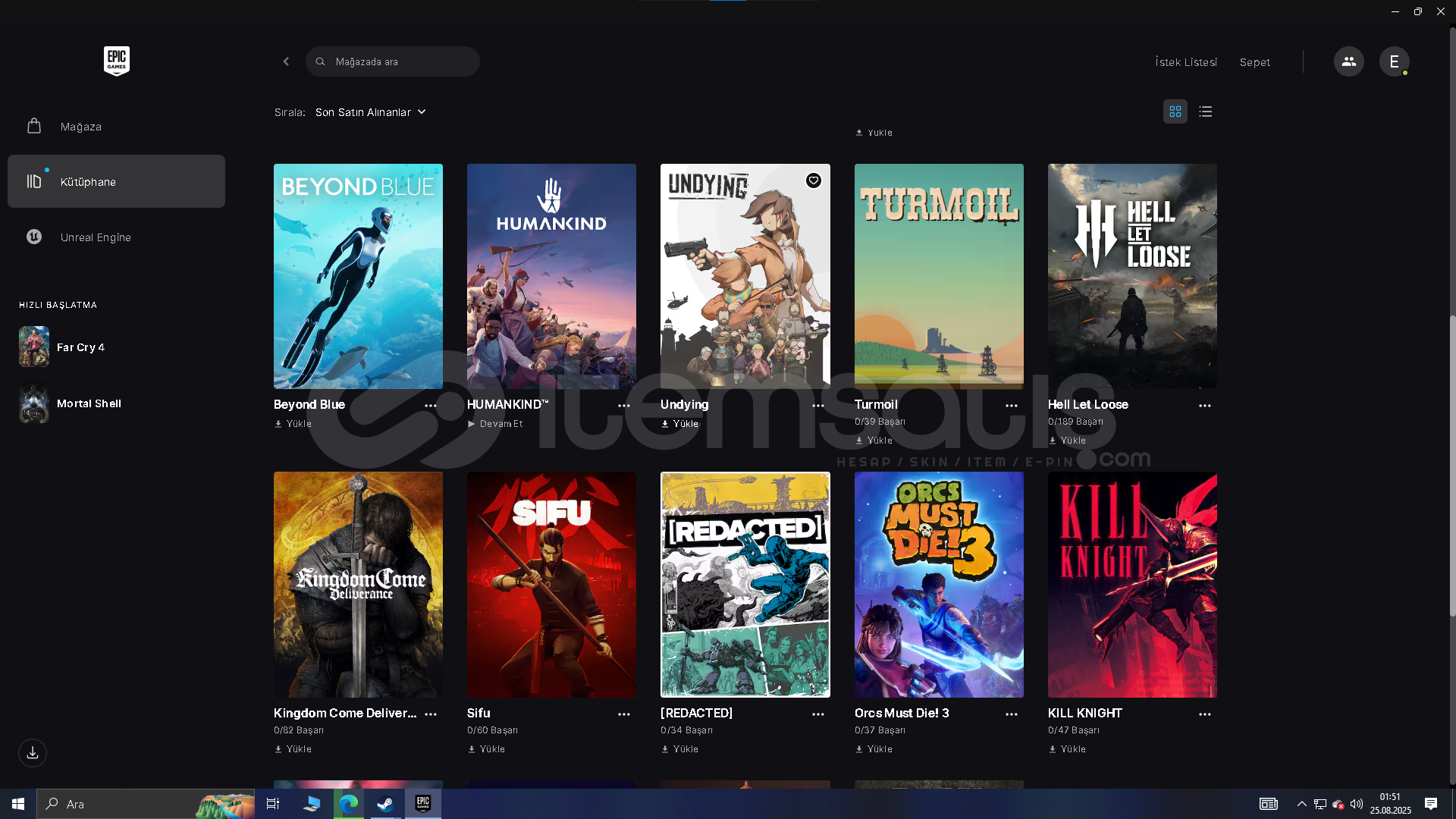Install Beyond Blue via Yükle

[293, 424]
